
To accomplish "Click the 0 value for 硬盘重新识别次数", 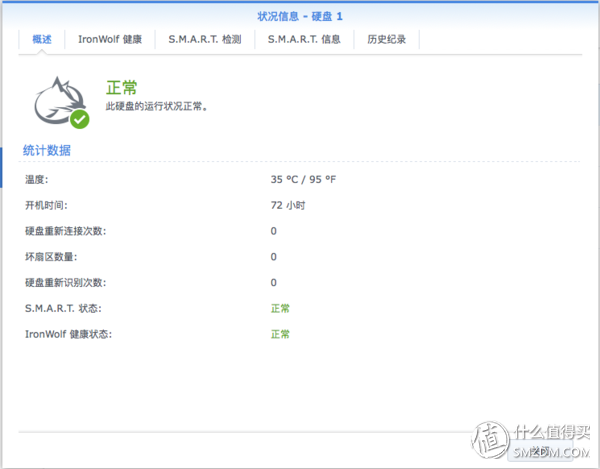I will (x=274, y=283).
